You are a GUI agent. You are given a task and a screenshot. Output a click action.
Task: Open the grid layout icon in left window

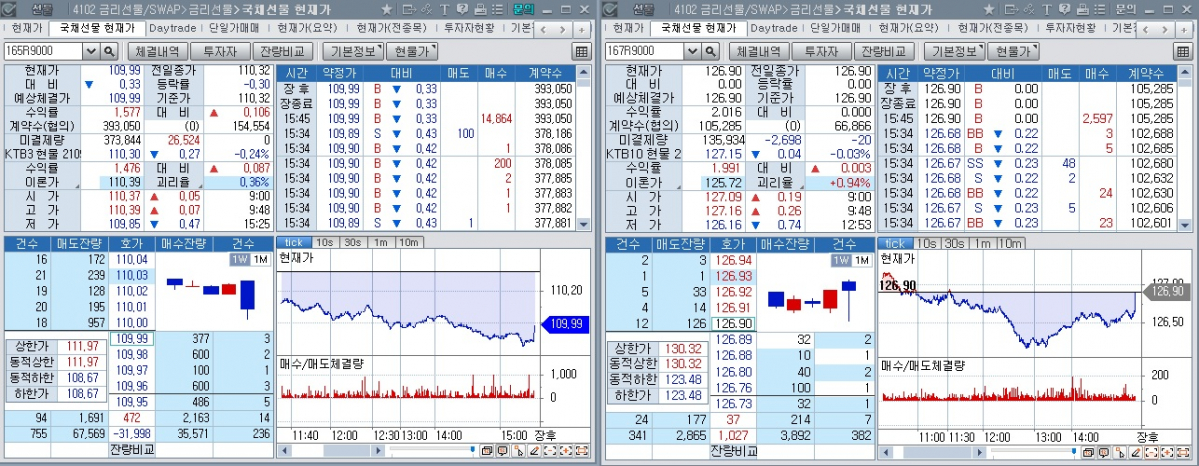582,51
